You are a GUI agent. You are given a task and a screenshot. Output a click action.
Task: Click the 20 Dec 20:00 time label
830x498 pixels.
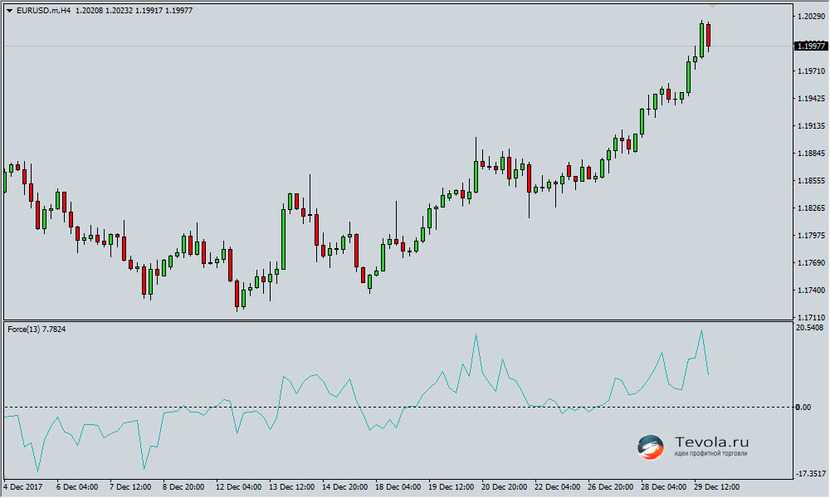(x=501, y=488)
